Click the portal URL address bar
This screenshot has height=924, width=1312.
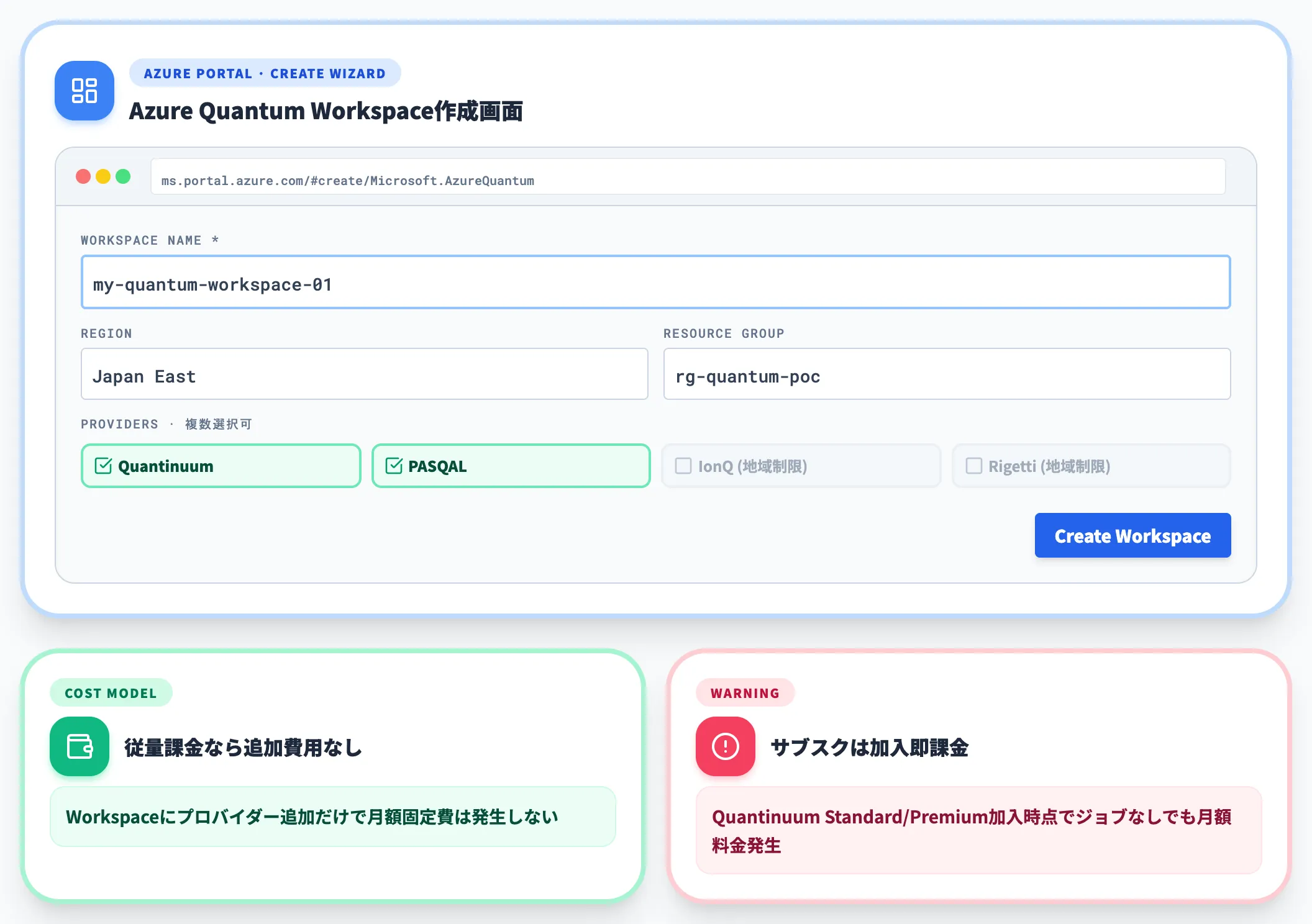688,177
